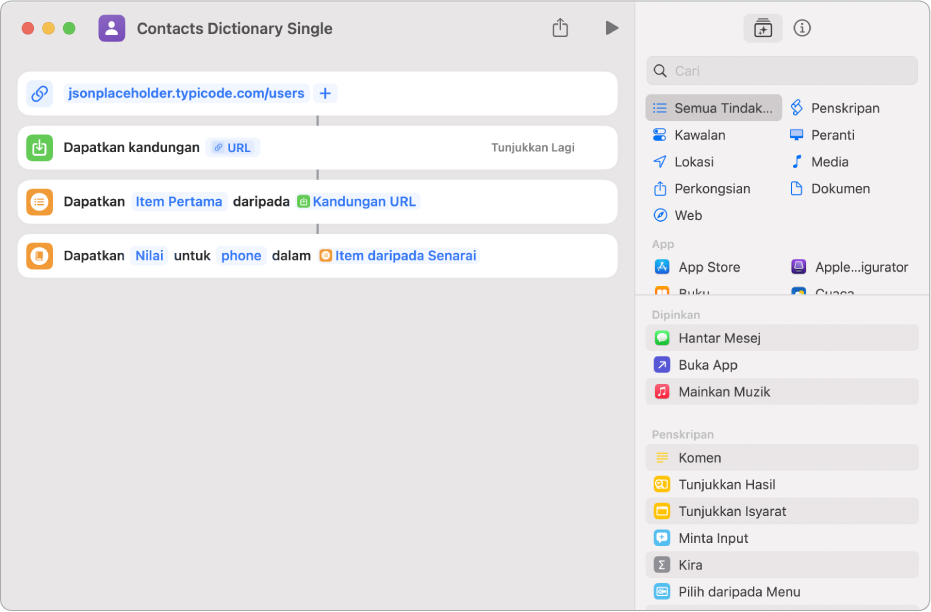
Task: Choose Tunjukkan Hasil action
Action: (x=782, y=484)
